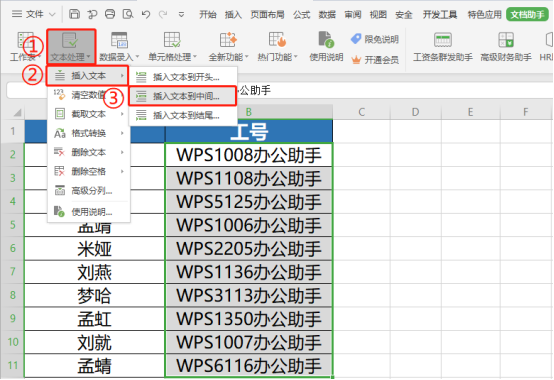Select 插入文本到开头... option
The height and width of the screenshot is (380, 554).
(x=183, y=77)
